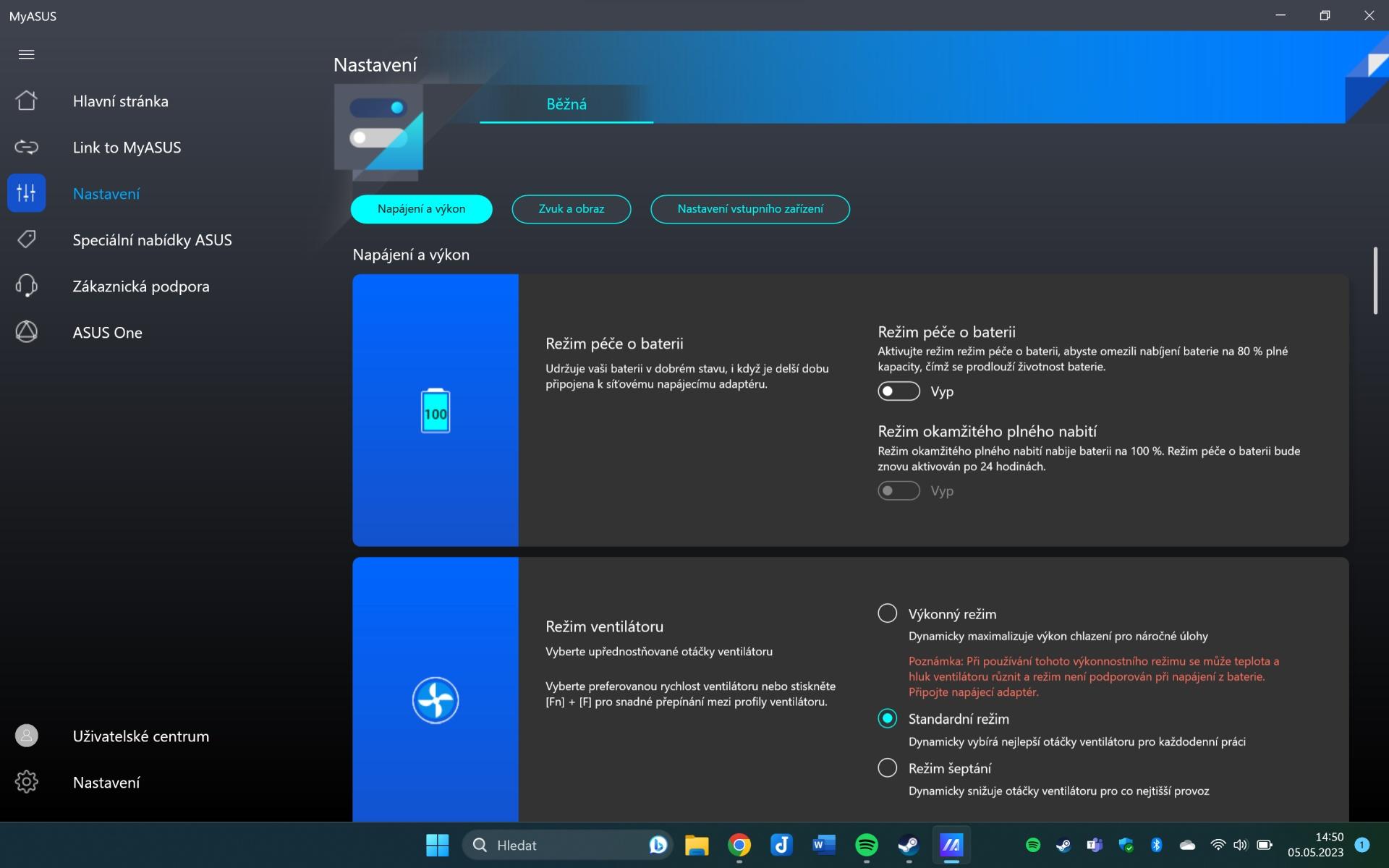This screenshot has width=1389, height=868.
Task: Click the highlighted sliders icon for Nastavení
Action: click(26, 193)
